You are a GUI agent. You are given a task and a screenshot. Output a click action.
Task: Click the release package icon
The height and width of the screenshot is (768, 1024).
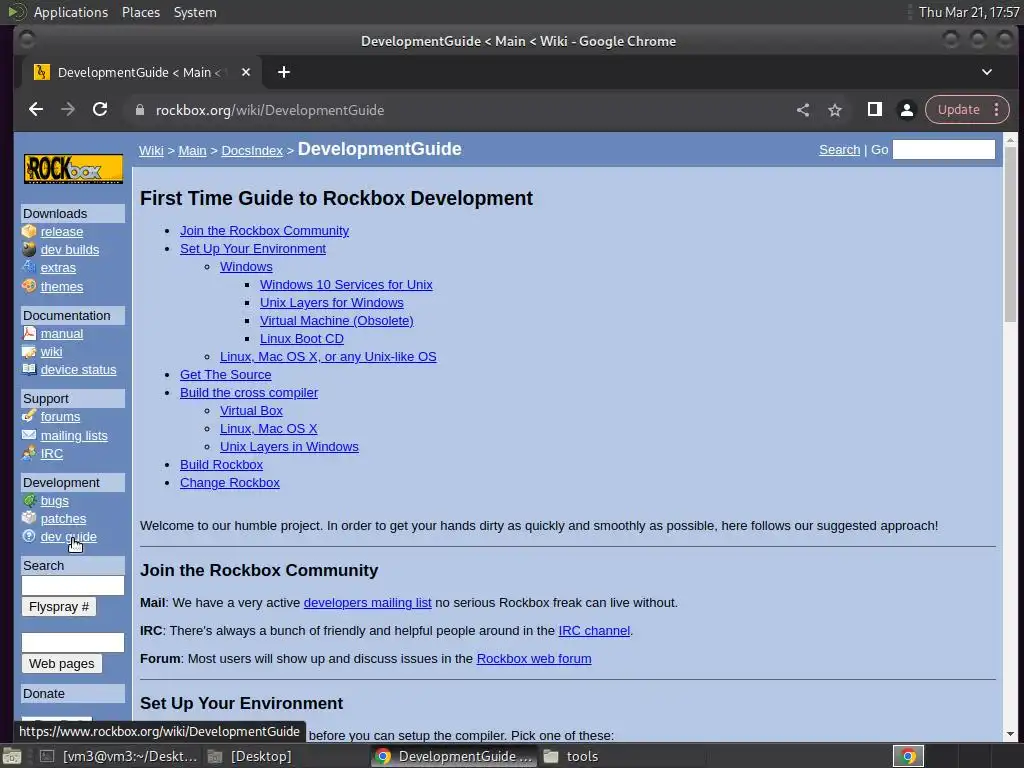[x=29, y=231]
